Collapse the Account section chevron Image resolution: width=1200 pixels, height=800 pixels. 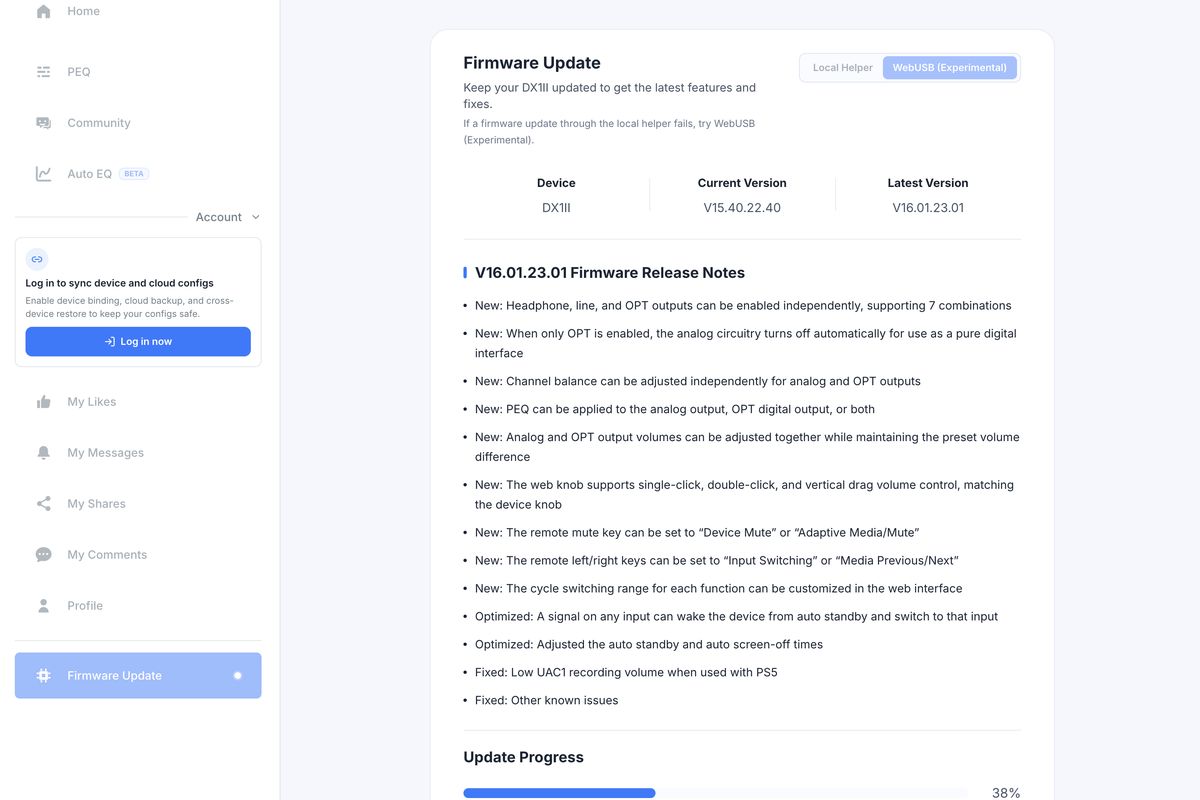[256, 217]
